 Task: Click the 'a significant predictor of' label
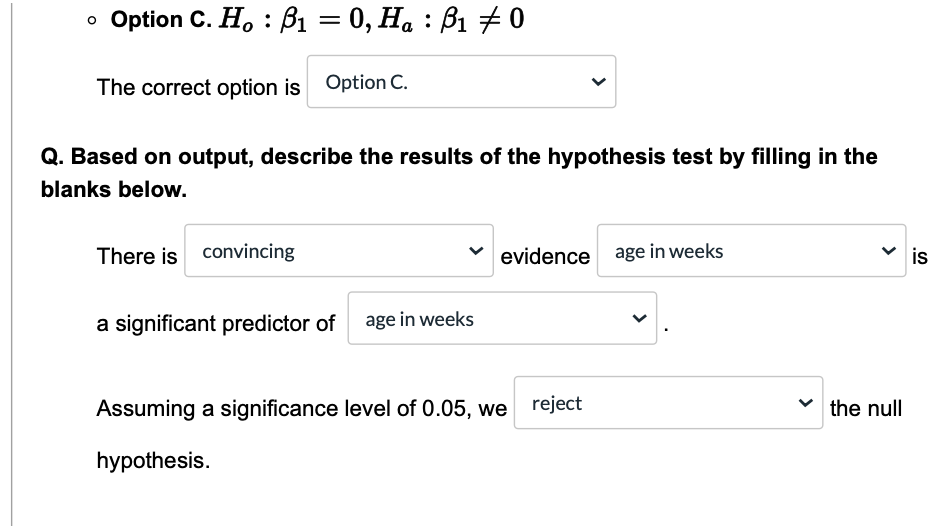[x=215, y=324]
